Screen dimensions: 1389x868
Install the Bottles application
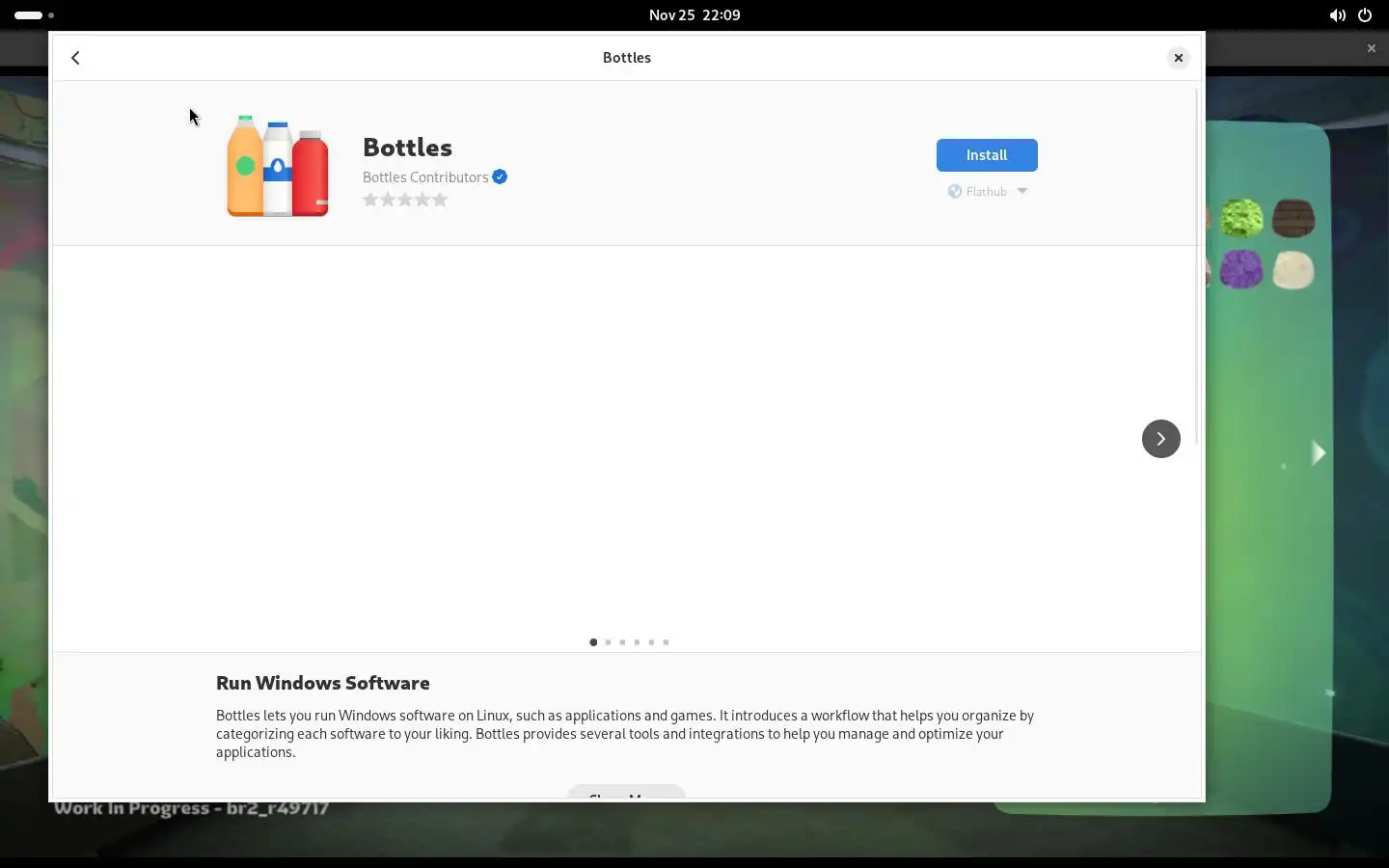(x=987, y=155)
